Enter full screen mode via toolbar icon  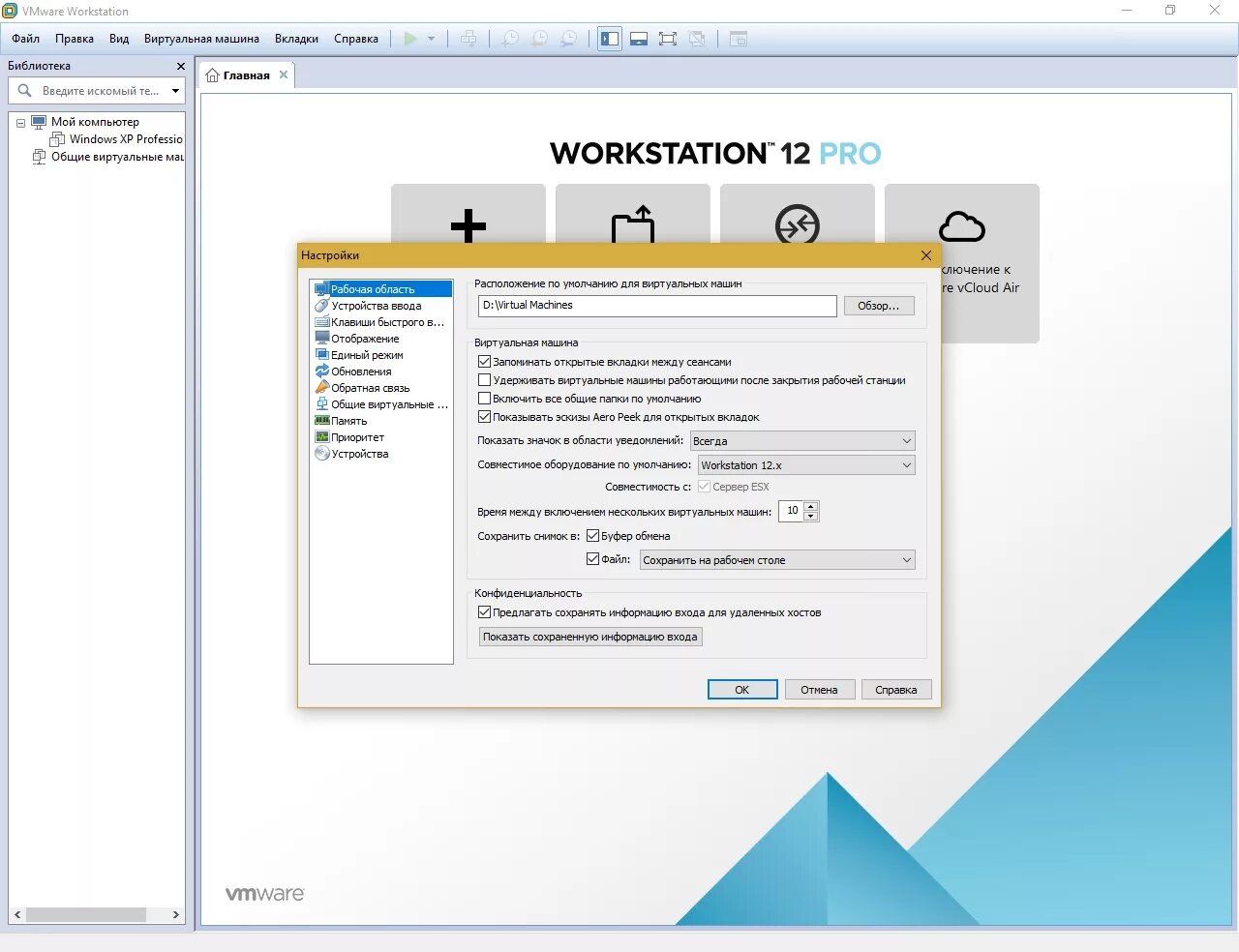668,39
